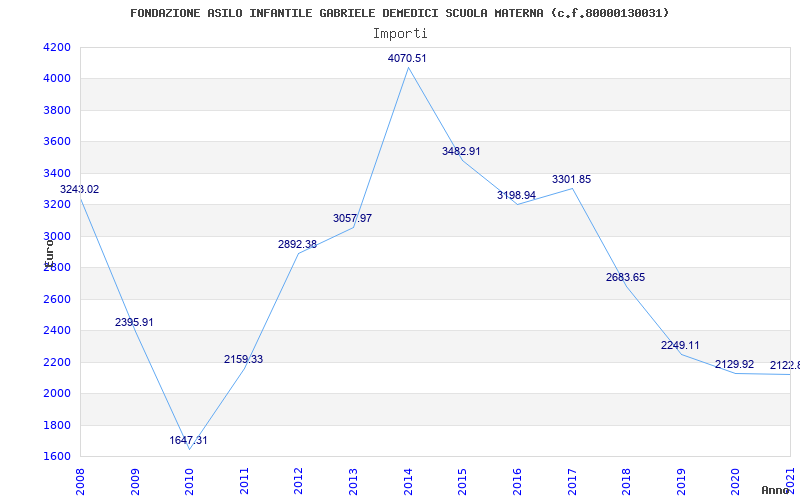Image resolution: width=800 pixels, height=500 pixels.
Task: Select data label 3057.97
Action: click(x=353, y=218)
